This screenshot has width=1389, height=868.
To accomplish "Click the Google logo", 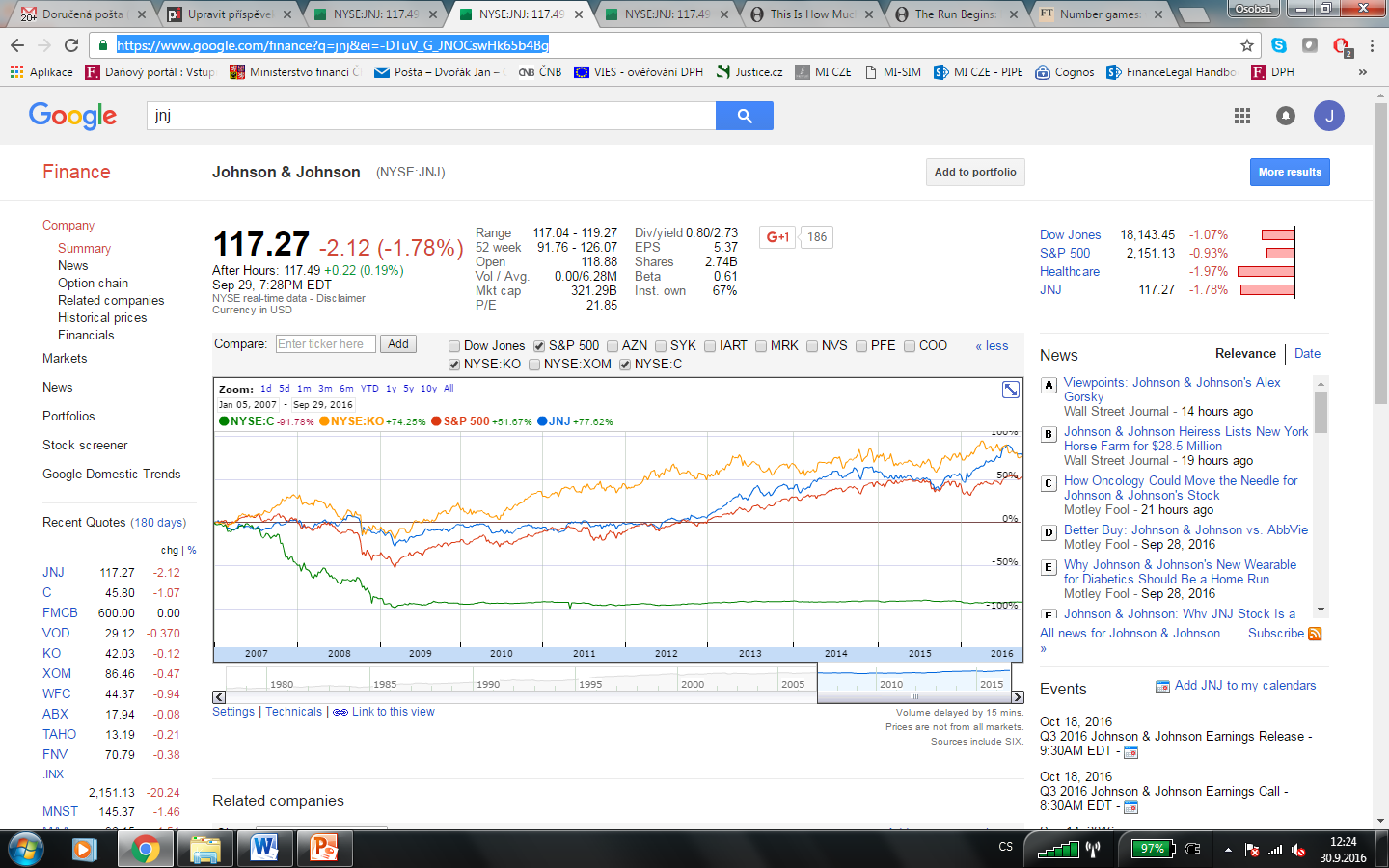I will [72, 116].
